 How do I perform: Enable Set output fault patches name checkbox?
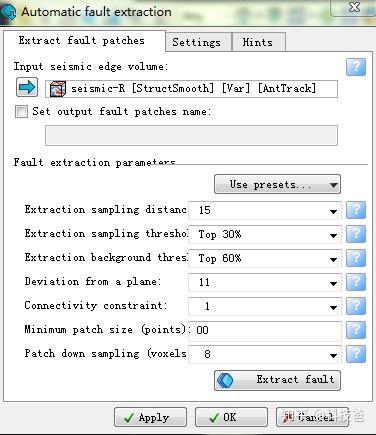coord(21,111)
